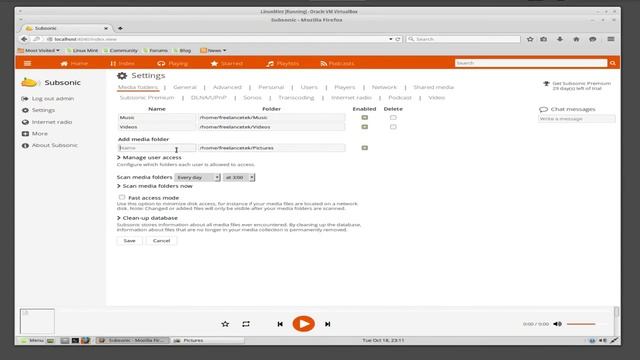Open the Pictures window in taskbar
640x360 pixels.
coord(208,340)
